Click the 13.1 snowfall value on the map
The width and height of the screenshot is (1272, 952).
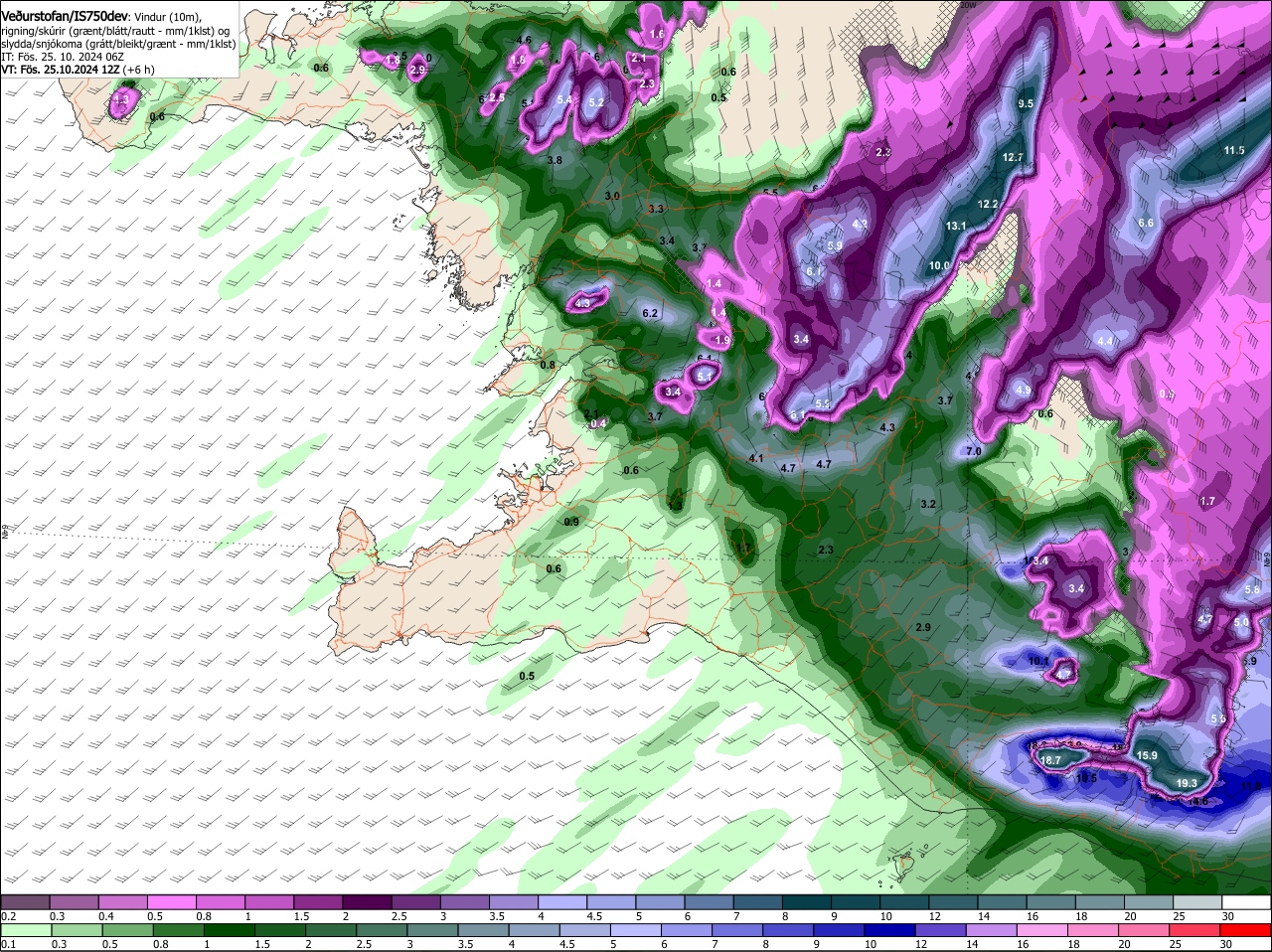tap(956, 227)
